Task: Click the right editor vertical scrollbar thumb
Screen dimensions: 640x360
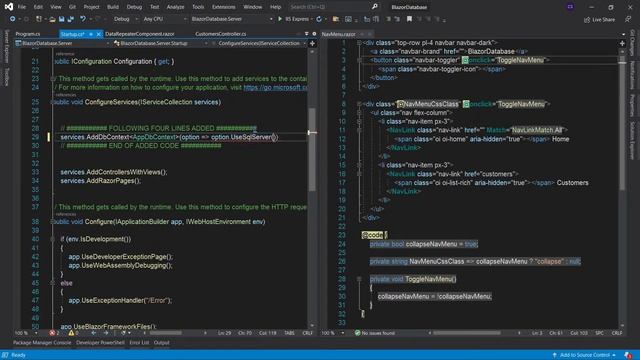Action: [x=622, y=122]
